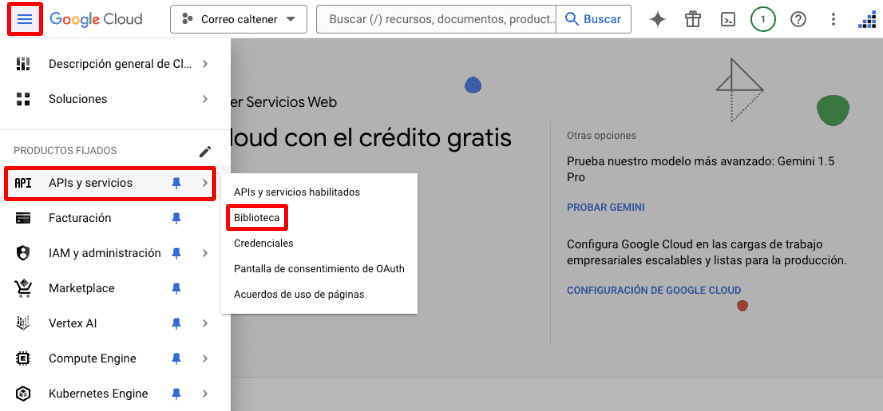Click the Marketplace cart icon
The width and height of the screenshot is (883, 411).
click(23, 288)
